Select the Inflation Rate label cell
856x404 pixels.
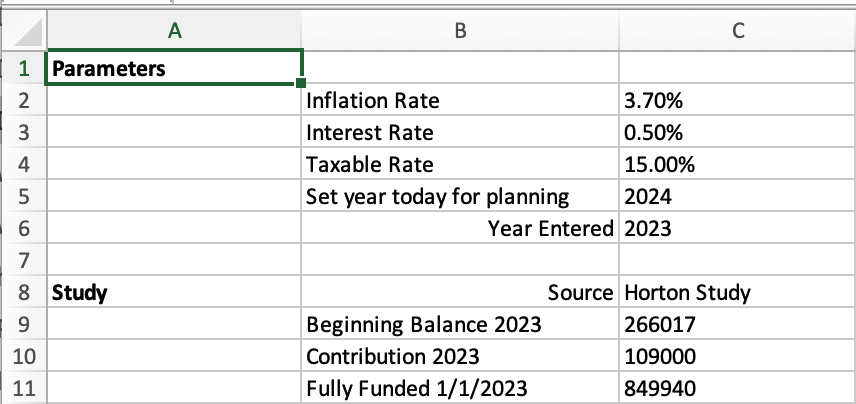coord(460,101)
